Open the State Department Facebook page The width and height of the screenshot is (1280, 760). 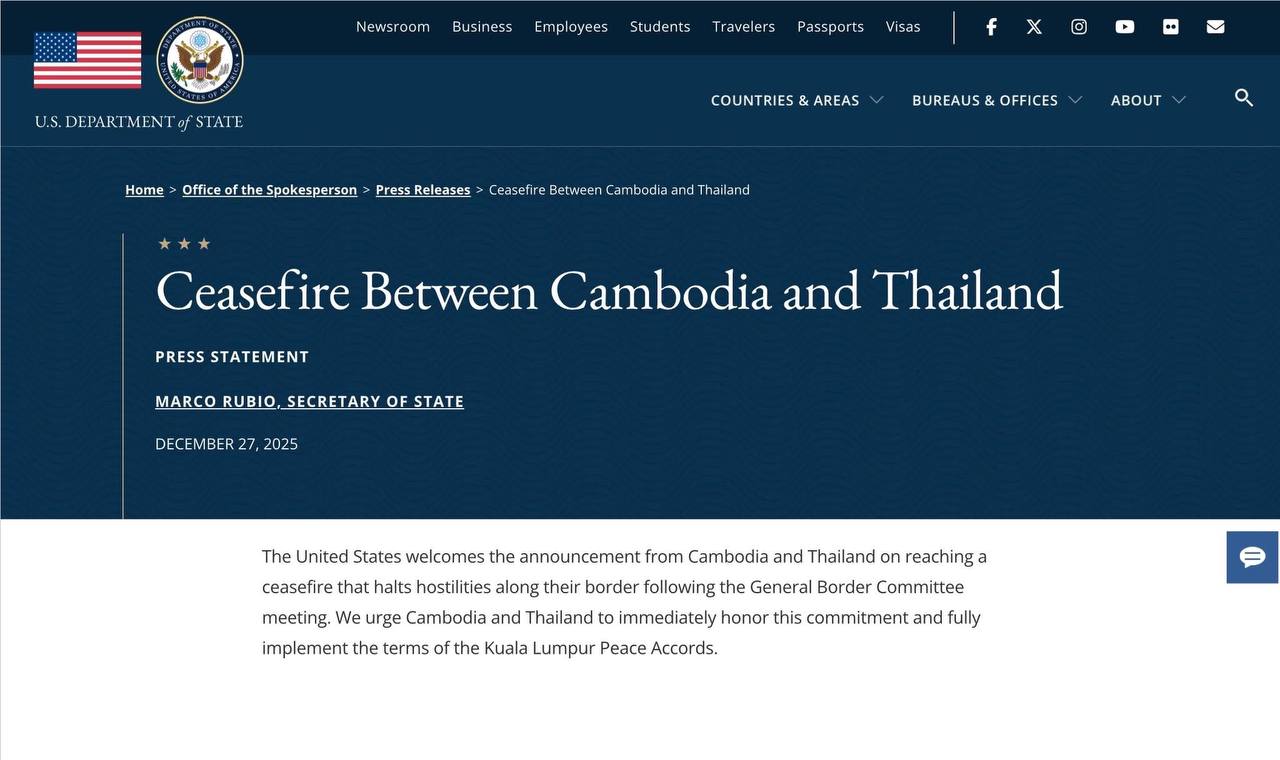pyautogui.click(x=991, y=27)
